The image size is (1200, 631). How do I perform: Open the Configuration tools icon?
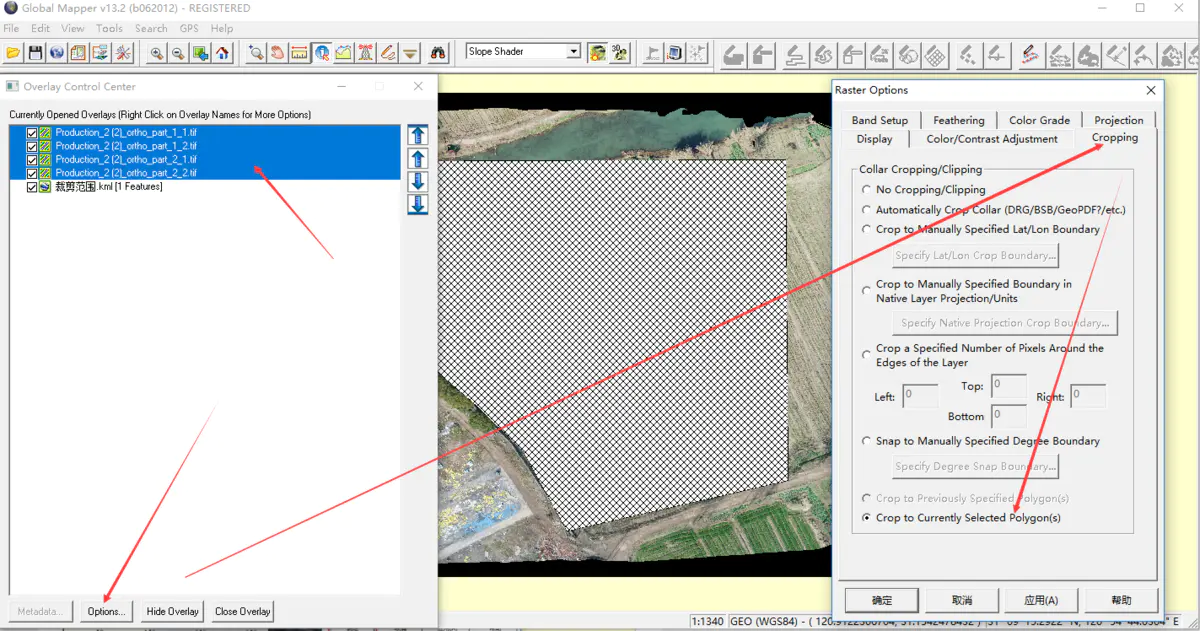(123, 52)
